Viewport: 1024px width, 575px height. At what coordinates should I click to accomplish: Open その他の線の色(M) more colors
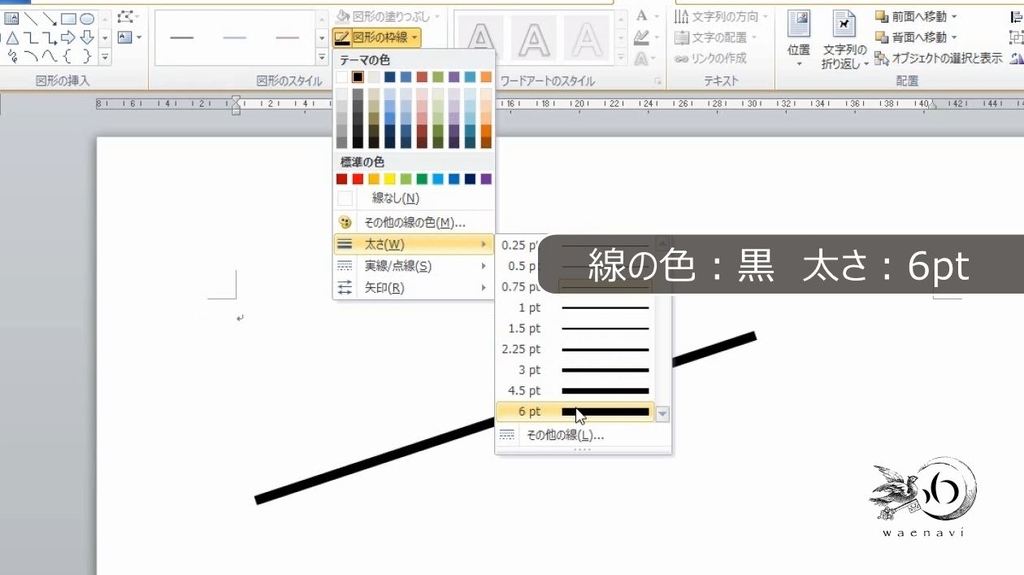click(x=413, y=223)
